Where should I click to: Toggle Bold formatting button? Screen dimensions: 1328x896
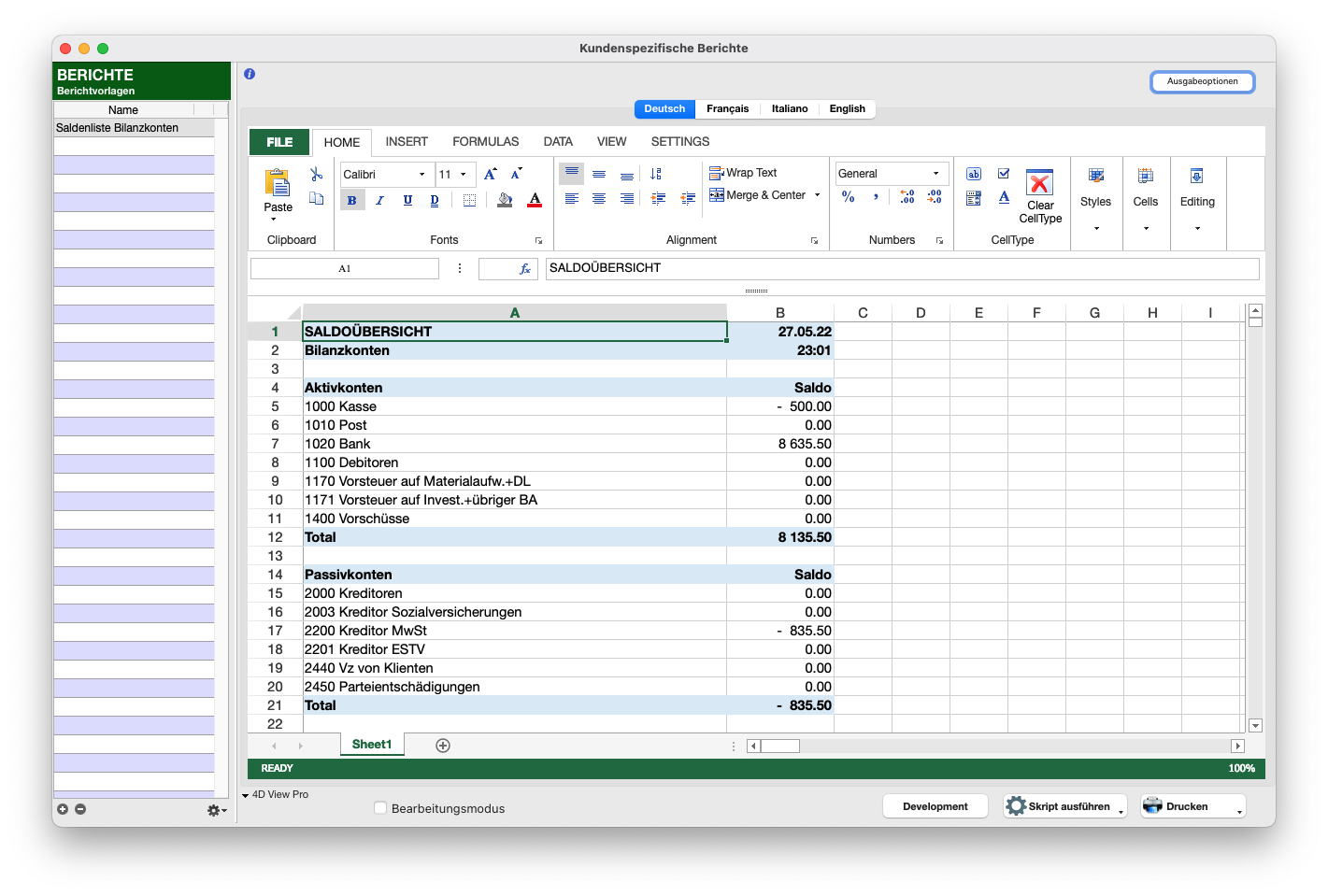point(351,200)
